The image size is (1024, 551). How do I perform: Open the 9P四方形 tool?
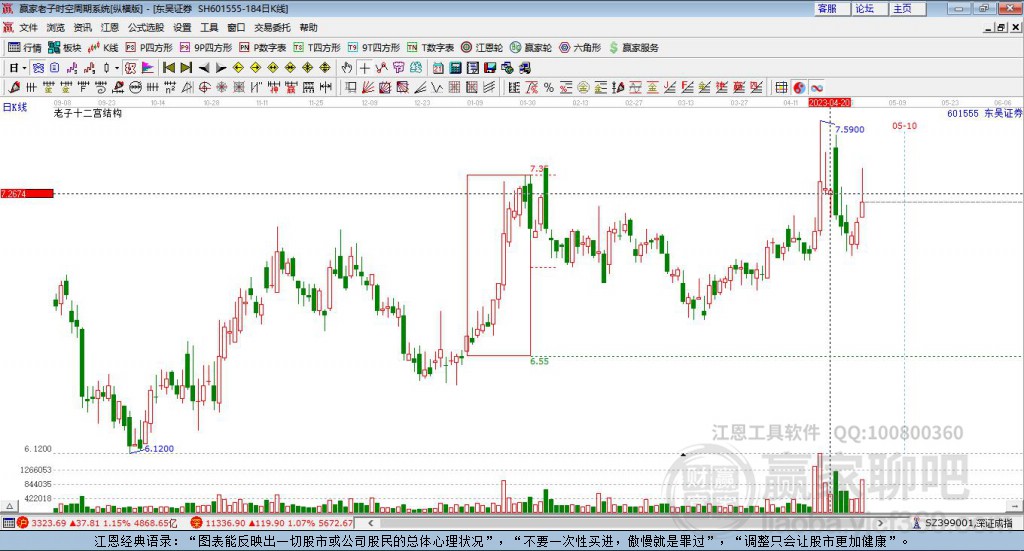(206, 48)
